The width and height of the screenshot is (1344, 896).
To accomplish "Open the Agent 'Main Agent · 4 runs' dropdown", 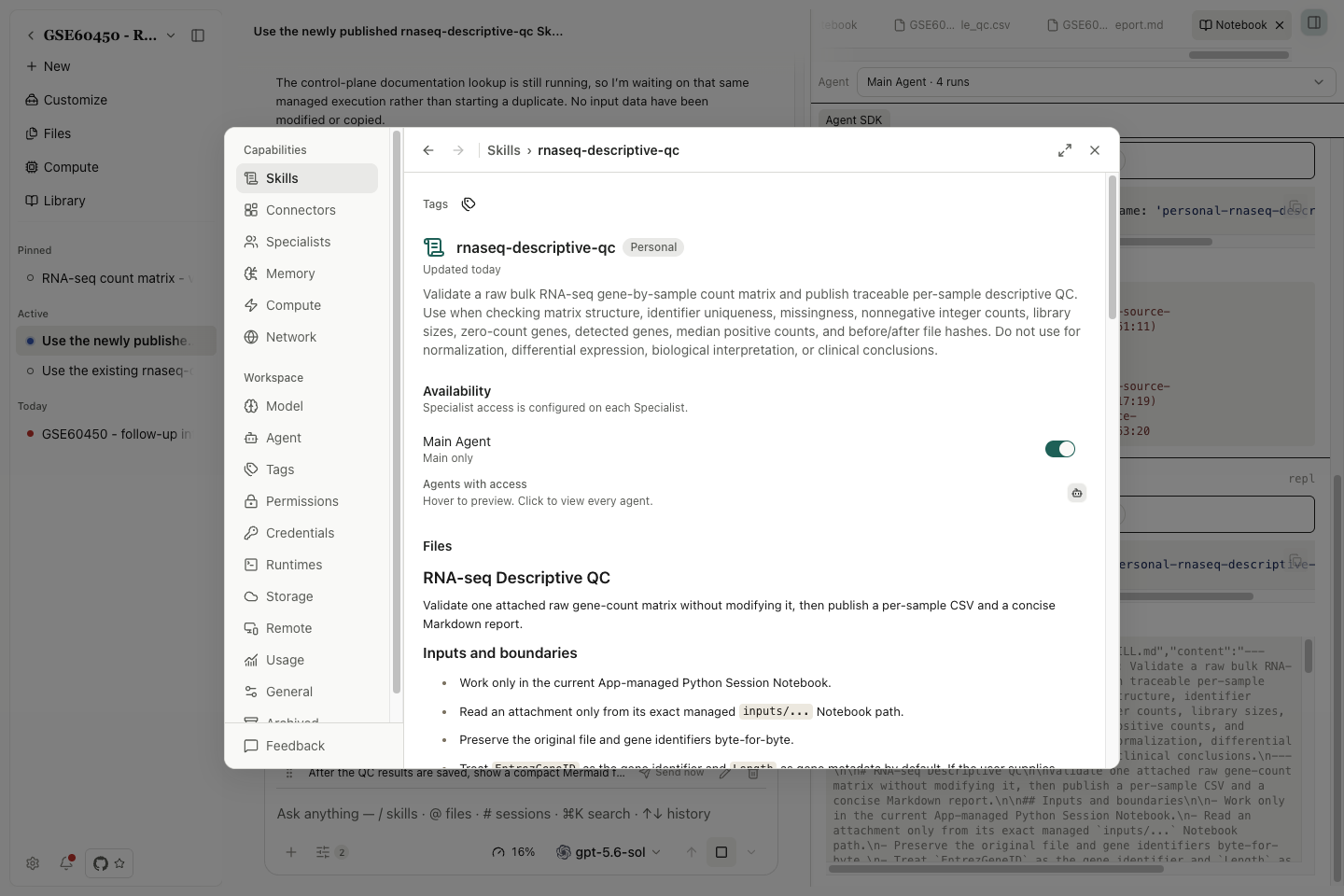I will 1096,82.
